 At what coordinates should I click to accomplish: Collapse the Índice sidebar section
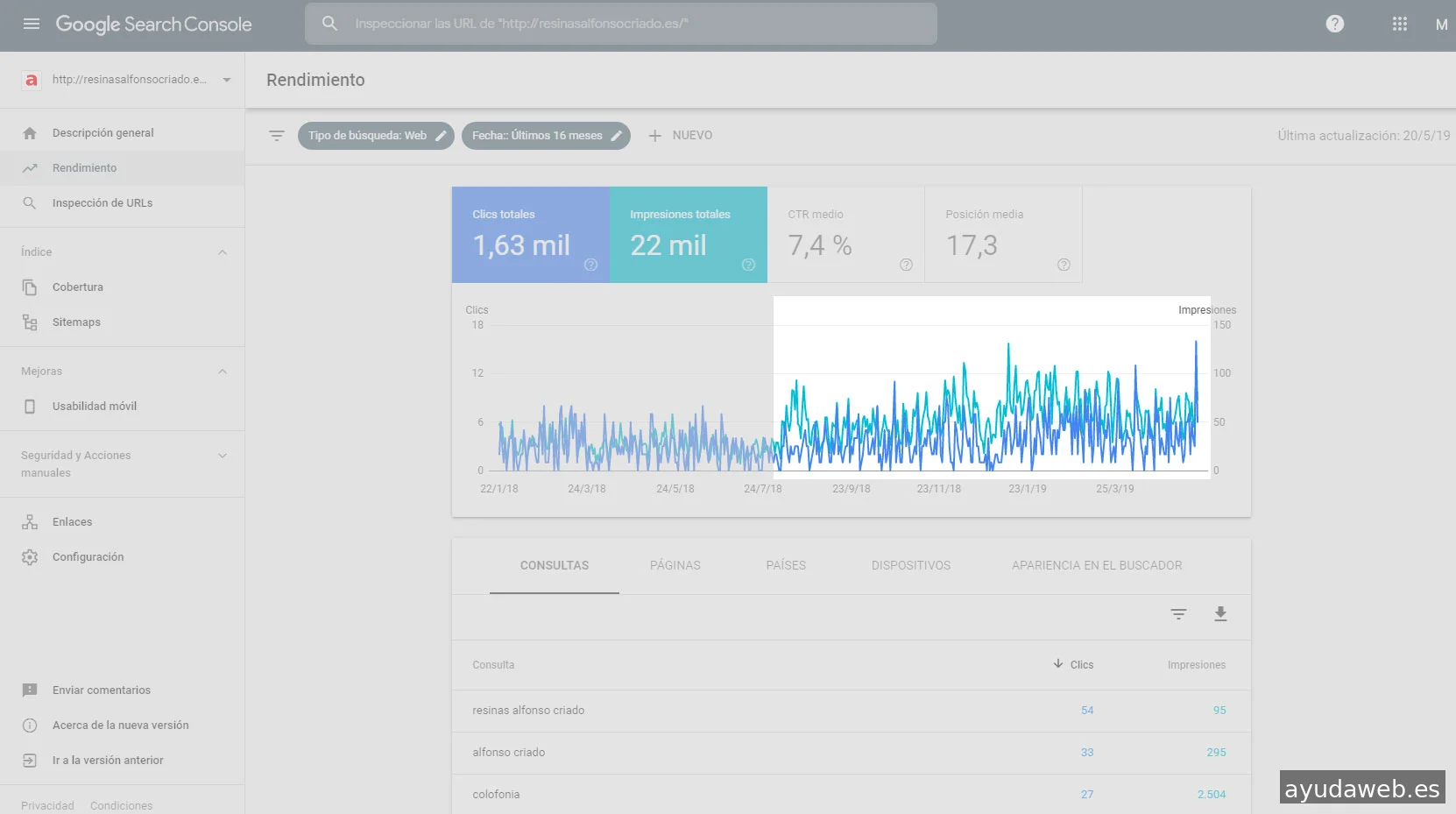[x=223, y=252]
